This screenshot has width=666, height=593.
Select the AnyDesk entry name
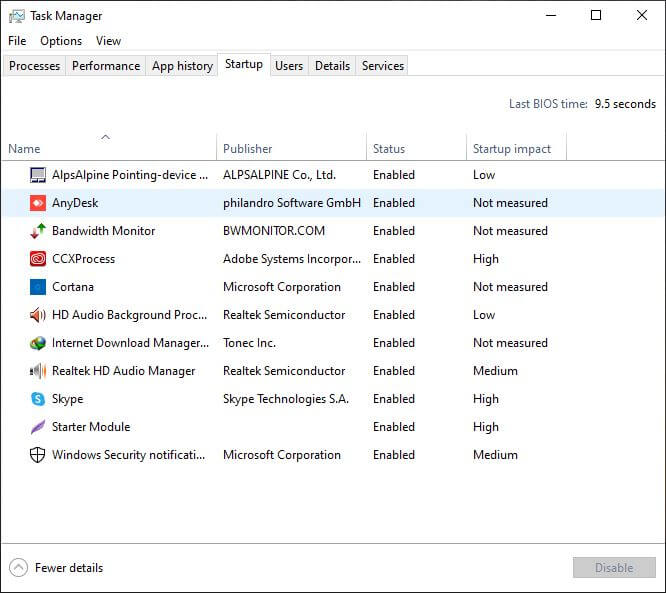pyautogui.click(x=75, y=203)
